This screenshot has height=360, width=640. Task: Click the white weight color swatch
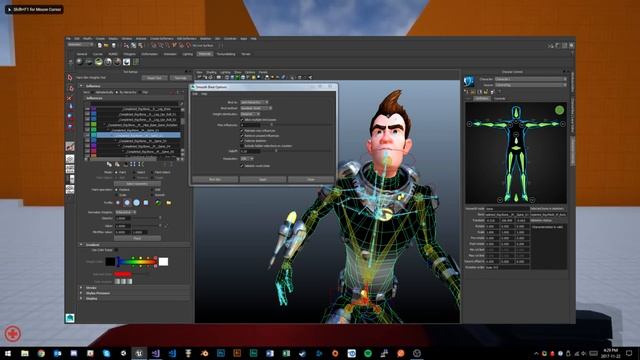pos(163,262)
